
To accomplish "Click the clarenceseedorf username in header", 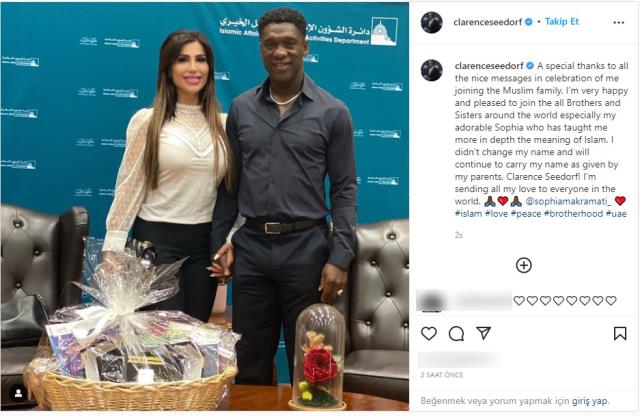I will pos(487,22).
